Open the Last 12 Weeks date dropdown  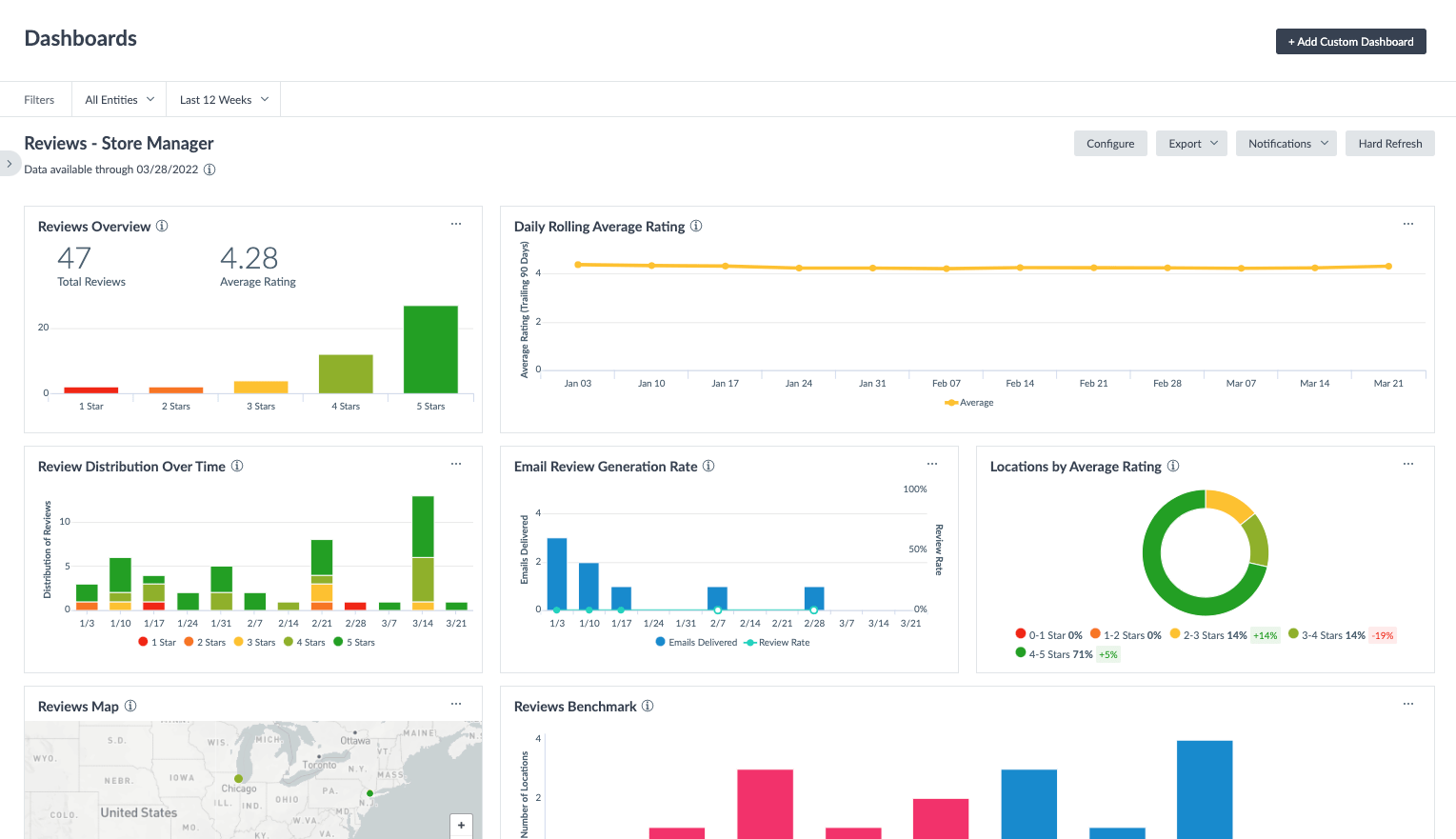tap(224, 99)
